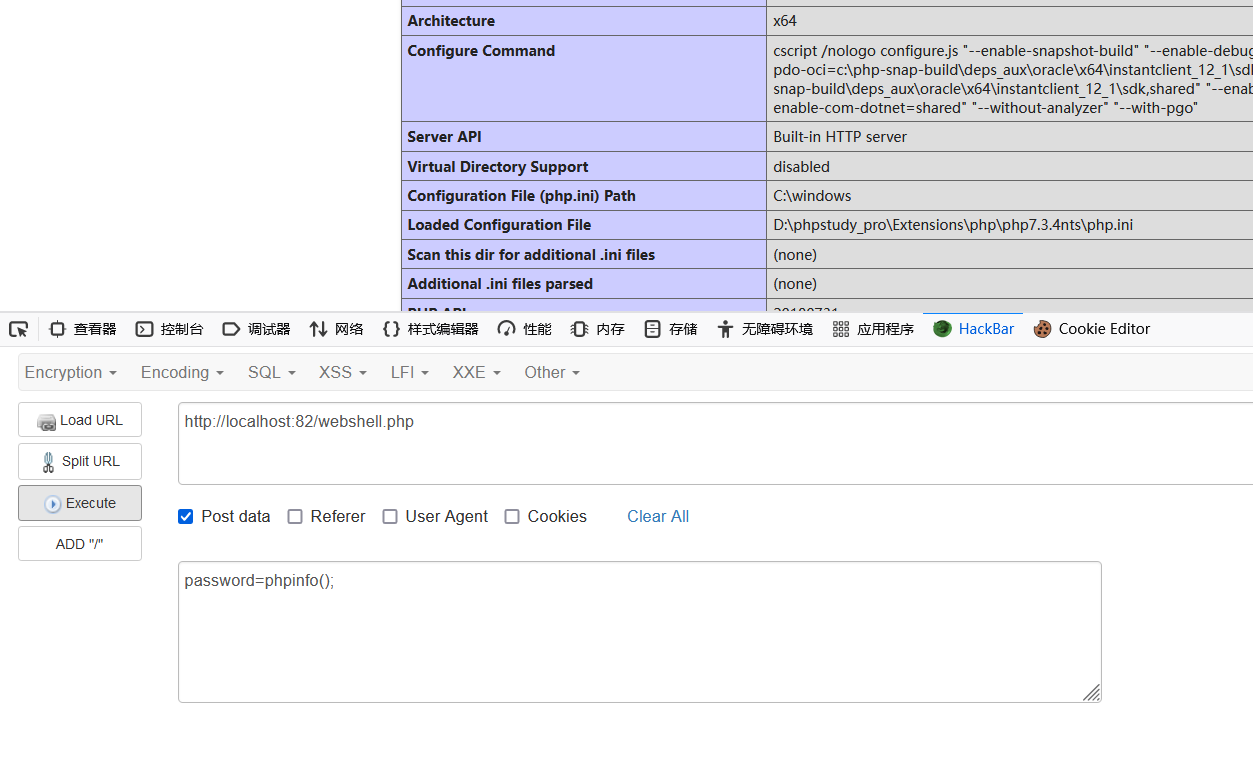Uncheck the Post data checkbox
This screenshot has width=1253, height=761.
(x=185, y=517)
